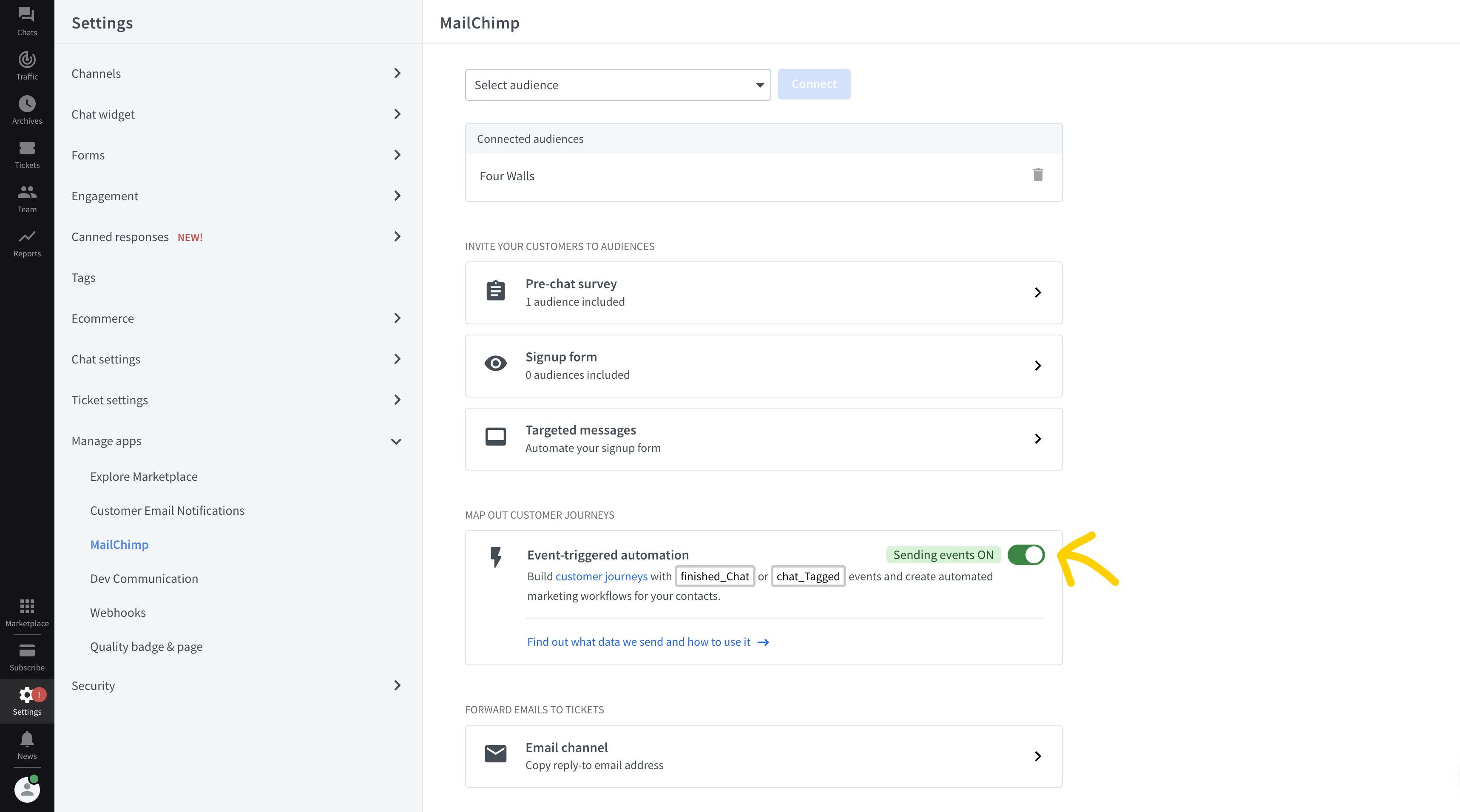Viewport: 1460px width, 812px height.
Task: Select Webhooks in Manage apps
Action: point(118,613)
